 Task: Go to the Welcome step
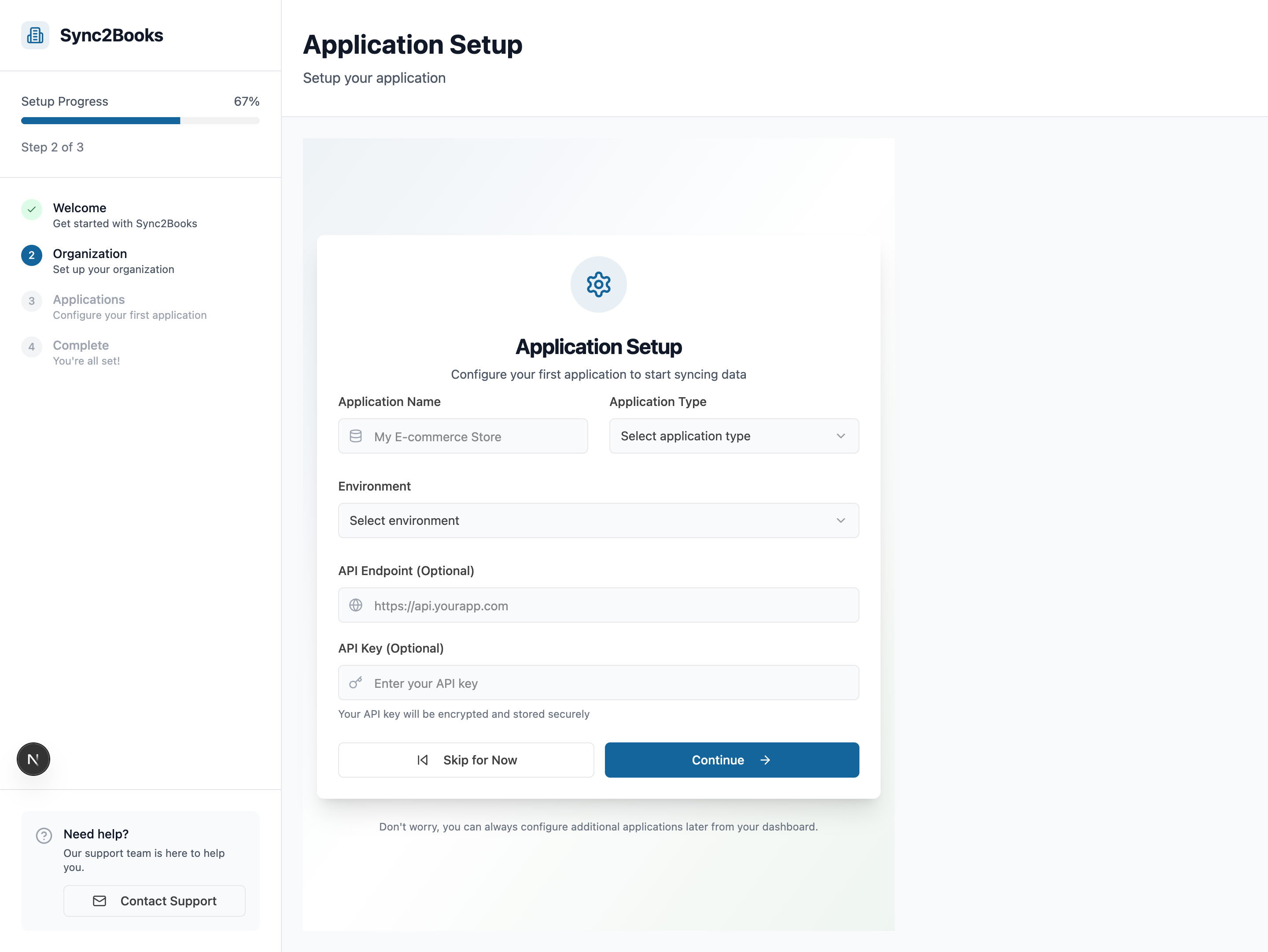pyautogui.click(x=140, y=215)
